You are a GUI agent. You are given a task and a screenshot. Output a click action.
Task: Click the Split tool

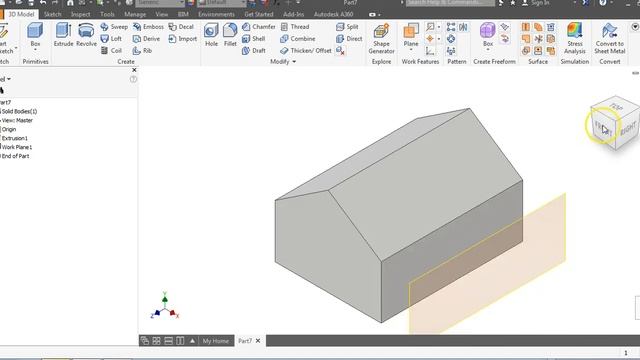coord(347,27)
